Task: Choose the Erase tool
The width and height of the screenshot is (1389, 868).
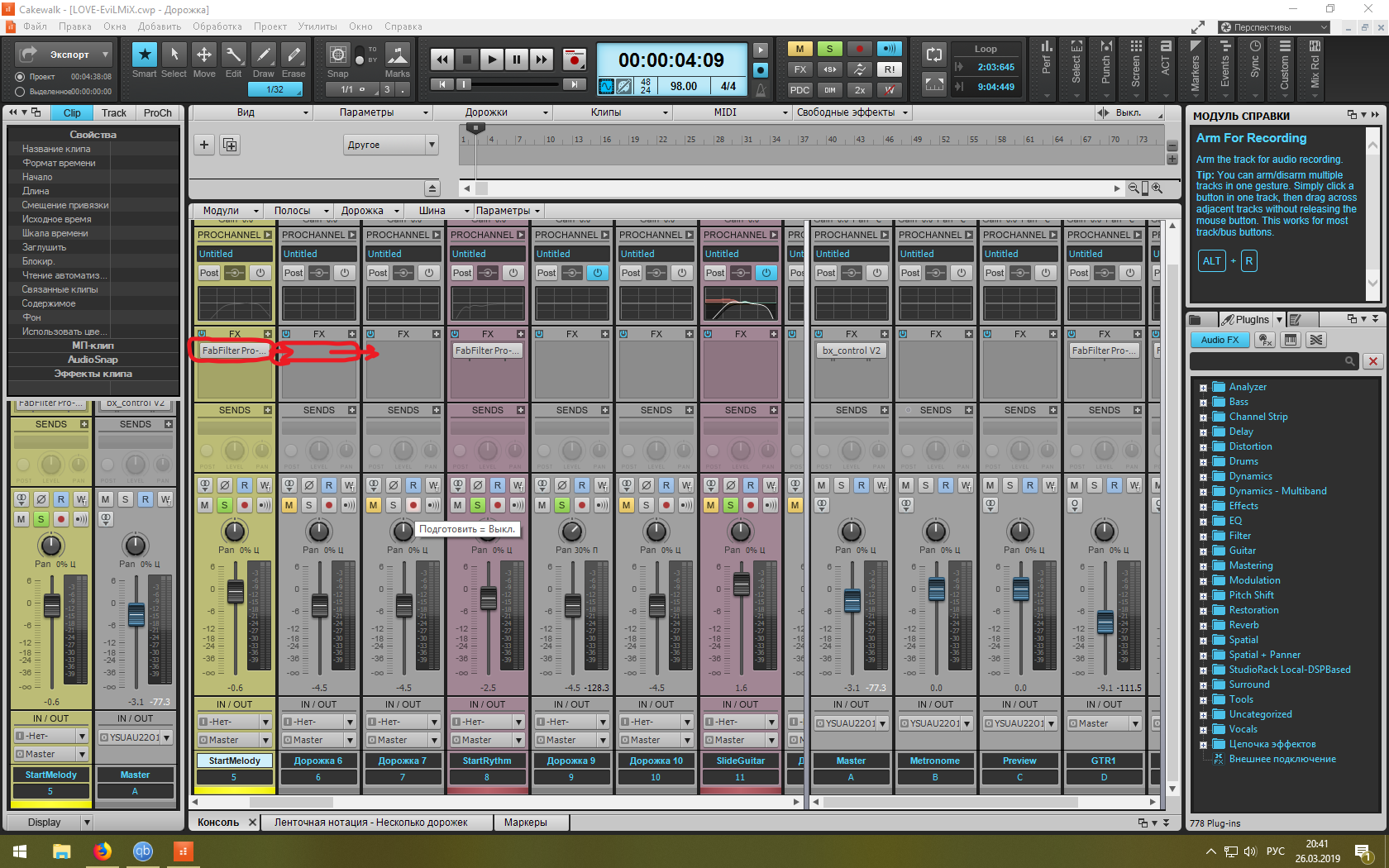Action: pos(294,55)
